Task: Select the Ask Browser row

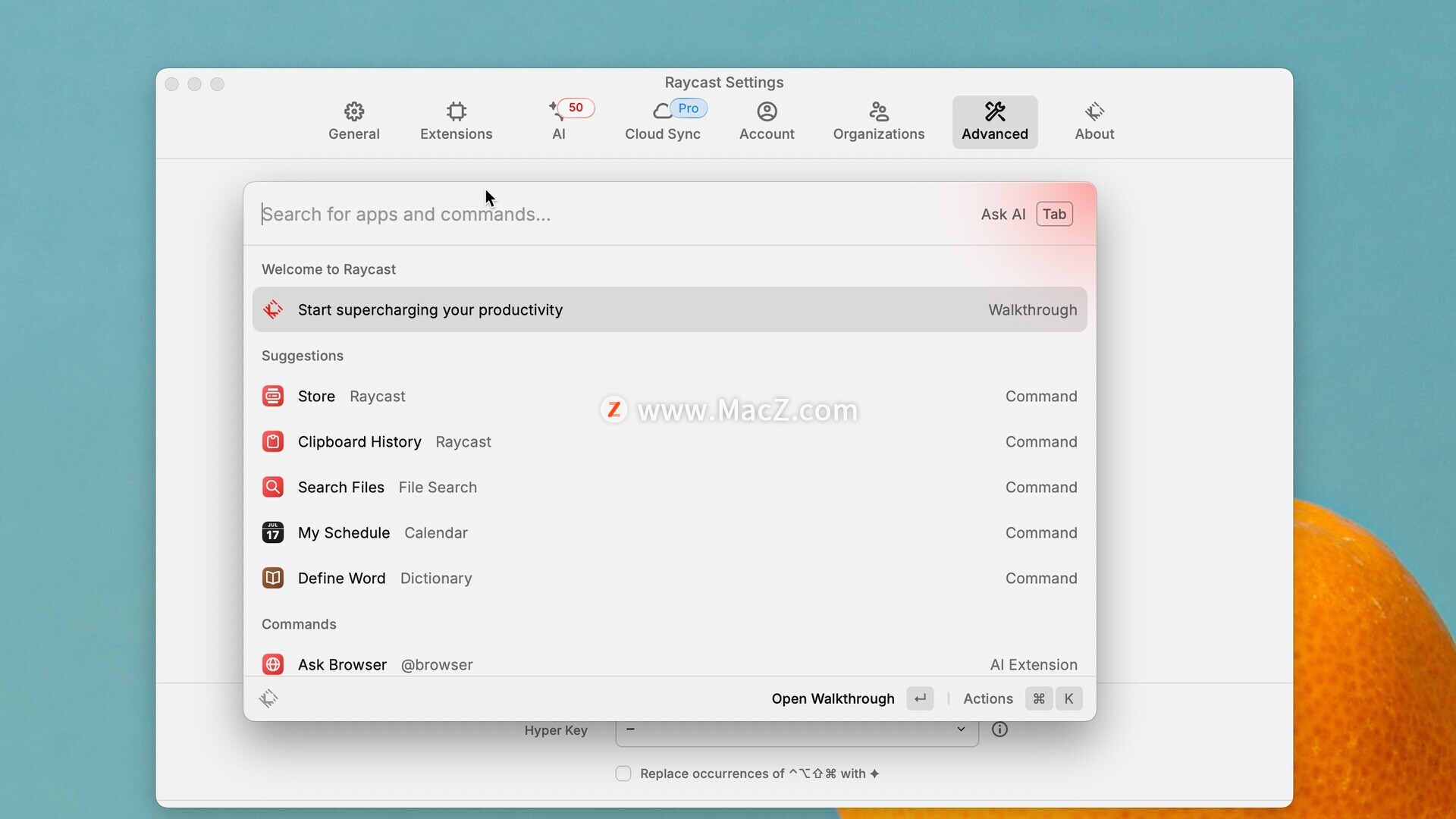Action: (x=670, y=663)
